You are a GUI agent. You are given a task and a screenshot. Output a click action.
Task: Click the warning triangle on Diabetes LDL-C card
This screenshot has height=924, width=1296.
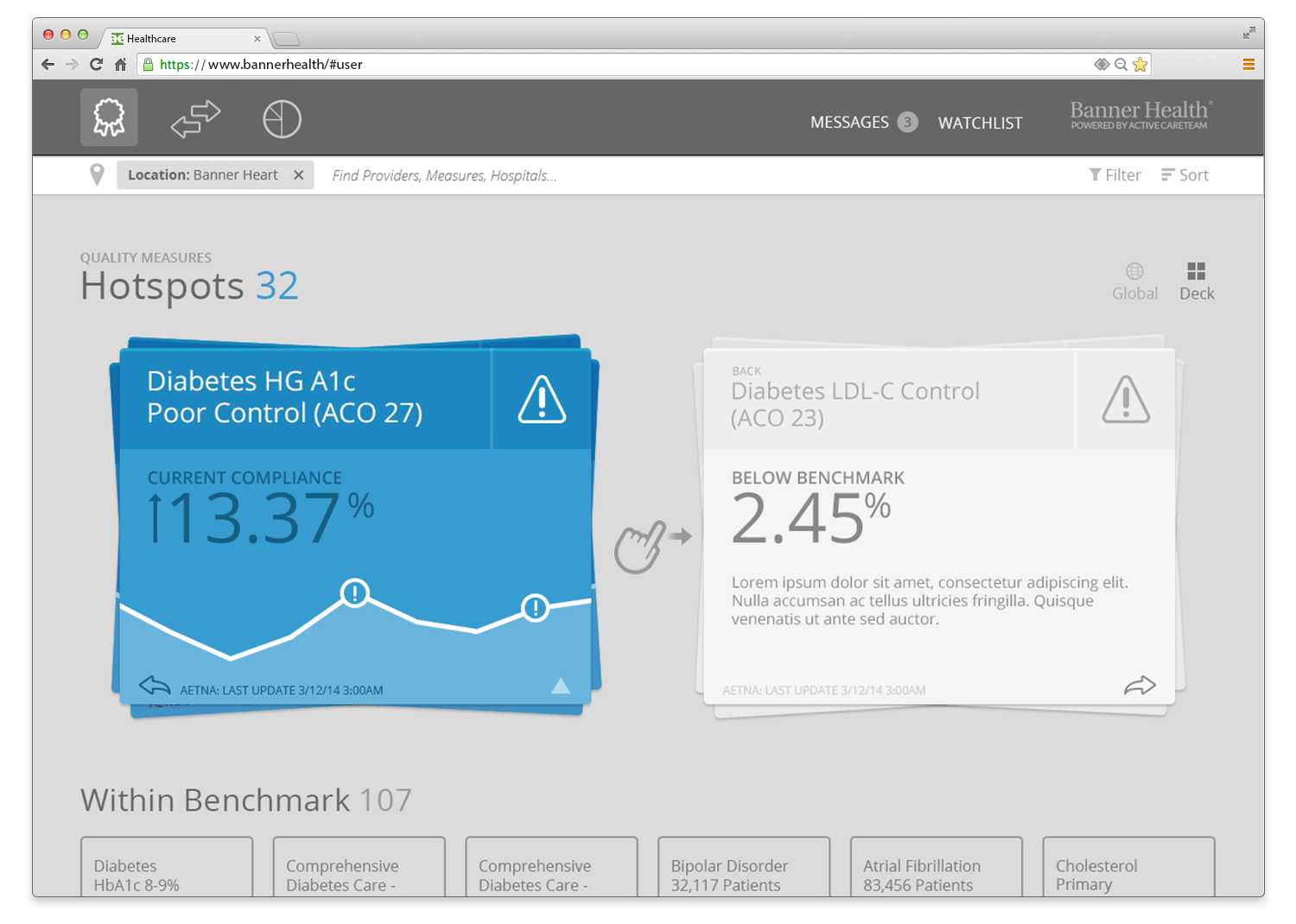point(1126,399)
